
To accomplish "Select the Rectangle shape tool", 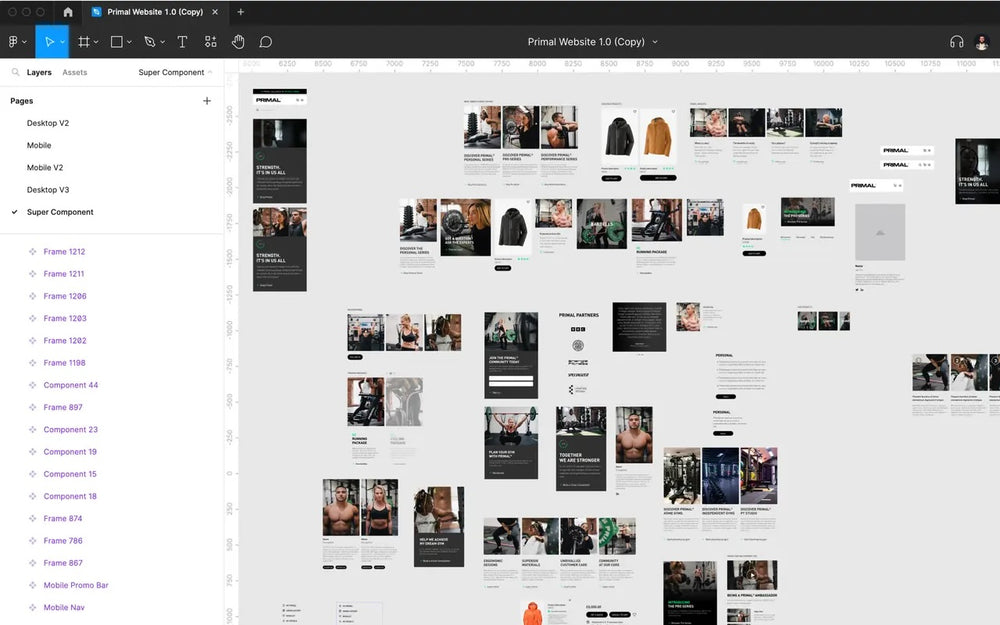I will pos(116,42).
